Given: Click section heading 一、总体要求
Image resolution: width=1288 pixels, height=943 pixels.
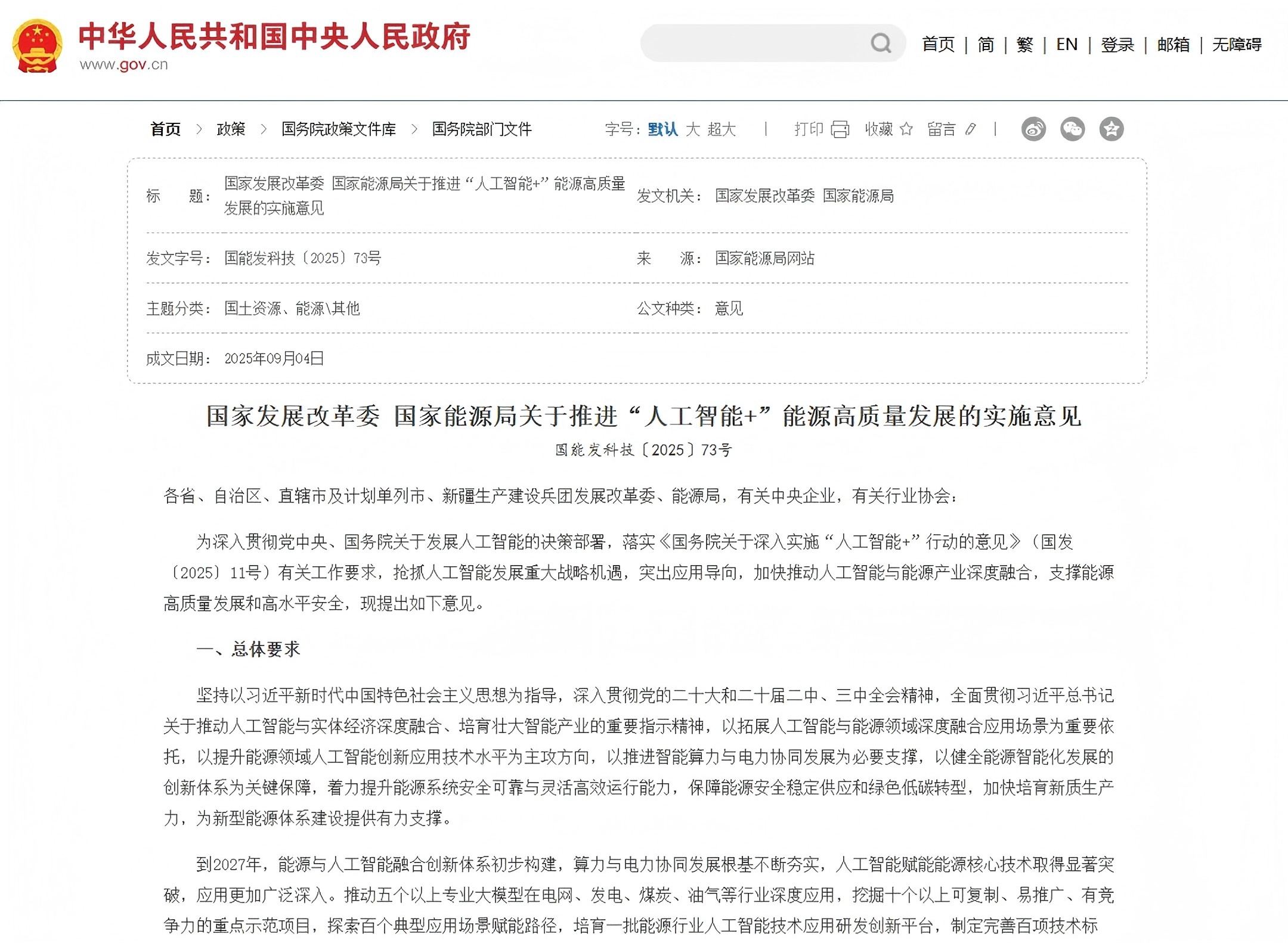Looking at the screenshot, I should click(x=249, y=649).
